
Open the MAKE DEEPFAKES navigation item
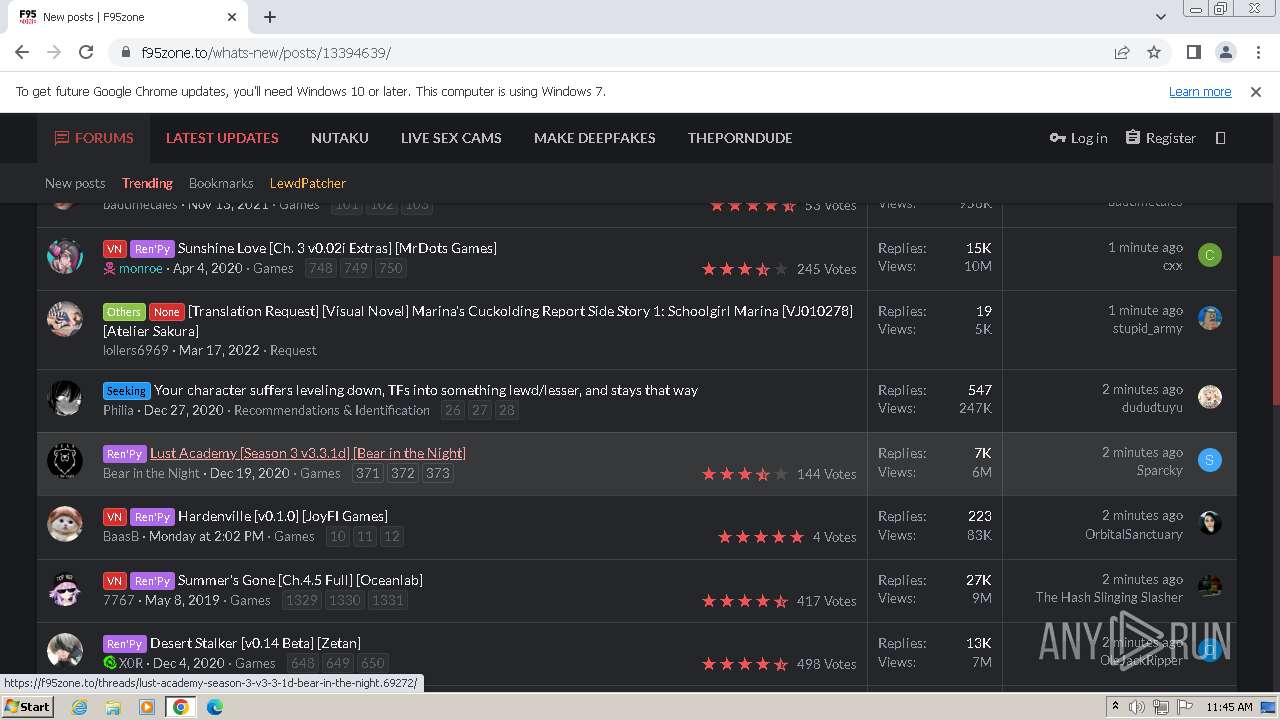(x=595, y=138)
